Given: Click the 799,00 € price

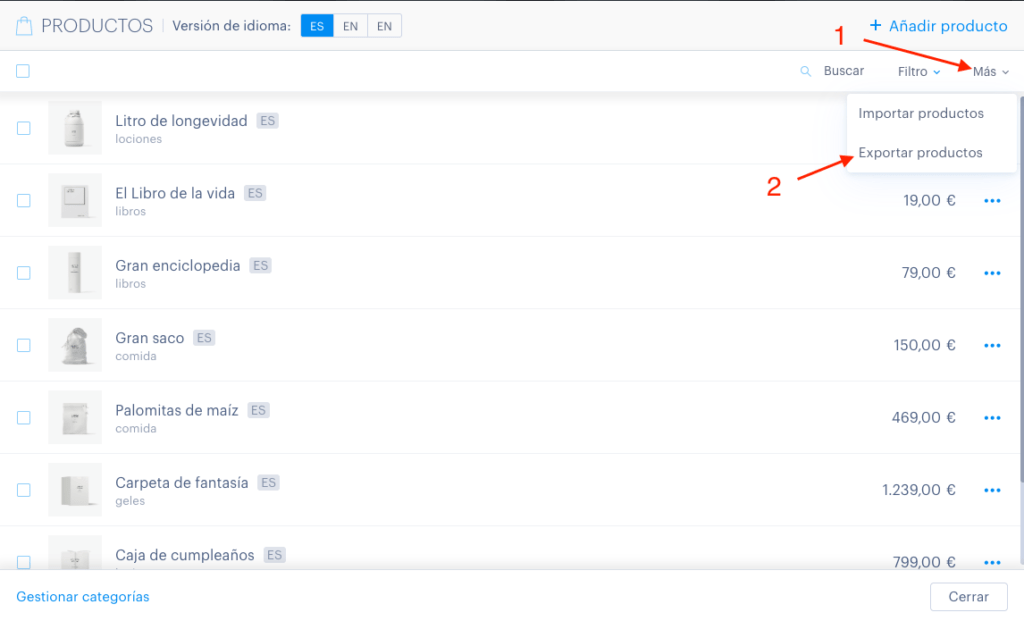Looking at the screenshot, I should tap(924, 562).
